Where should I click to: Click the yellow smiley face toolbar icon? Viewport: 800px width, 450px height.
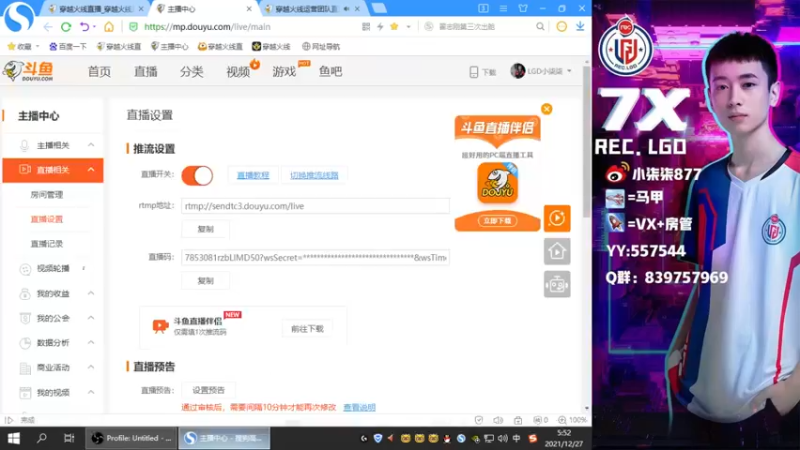click(561, 27)
